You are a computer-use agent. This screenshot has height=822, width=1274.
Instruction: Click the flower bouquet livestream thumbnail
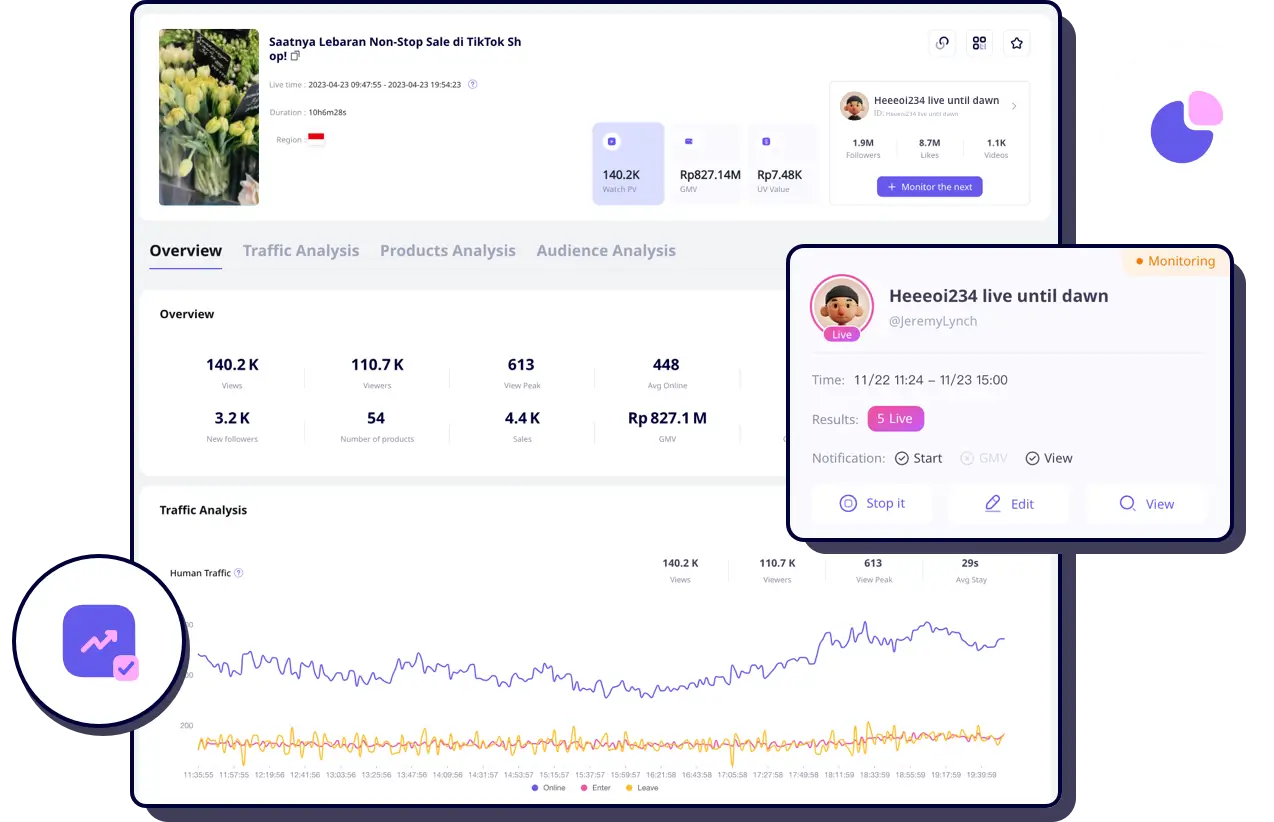tap(208, 117)
